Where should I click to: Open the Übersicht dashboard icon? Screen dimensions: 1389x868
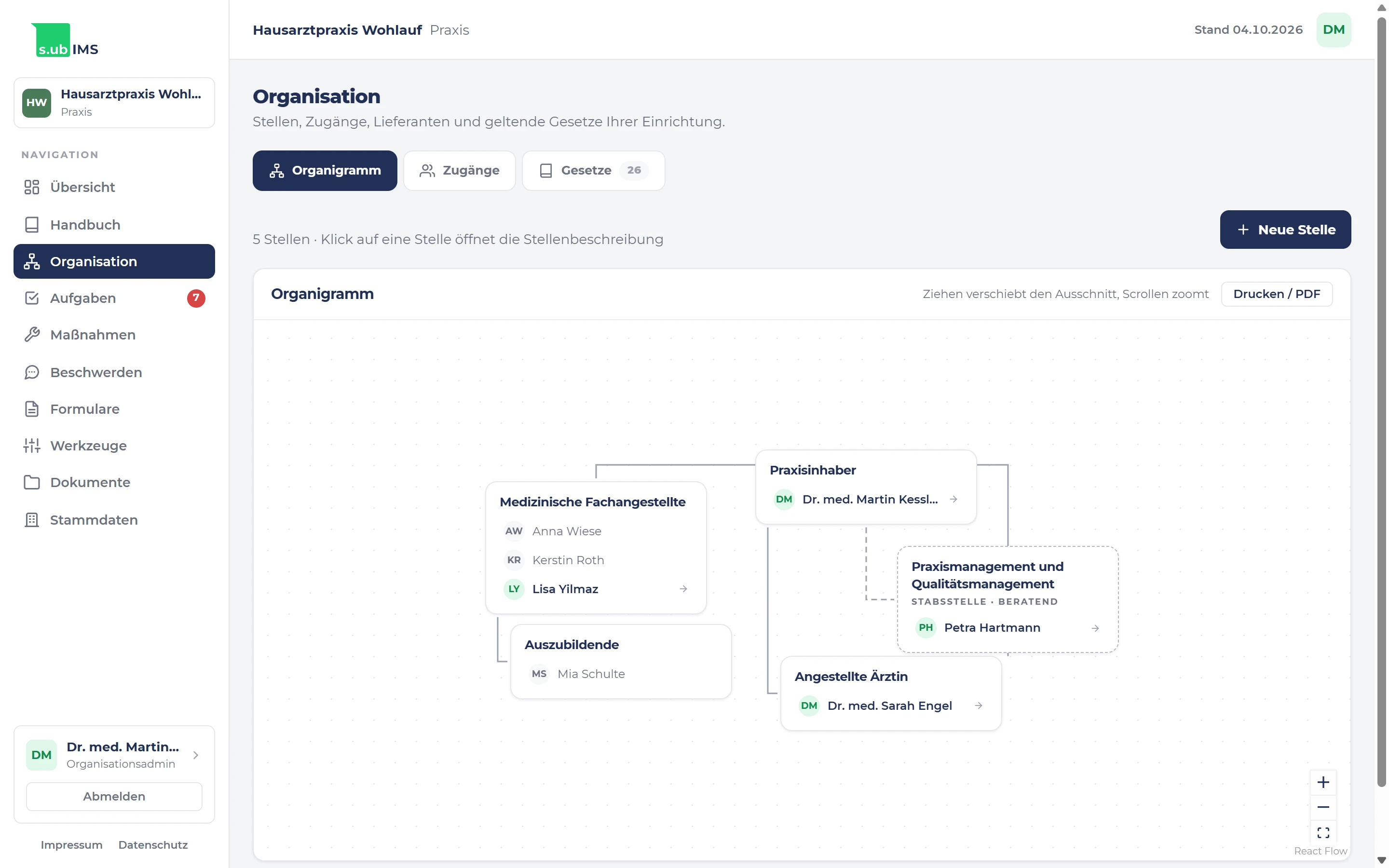[x=31, y=187]
